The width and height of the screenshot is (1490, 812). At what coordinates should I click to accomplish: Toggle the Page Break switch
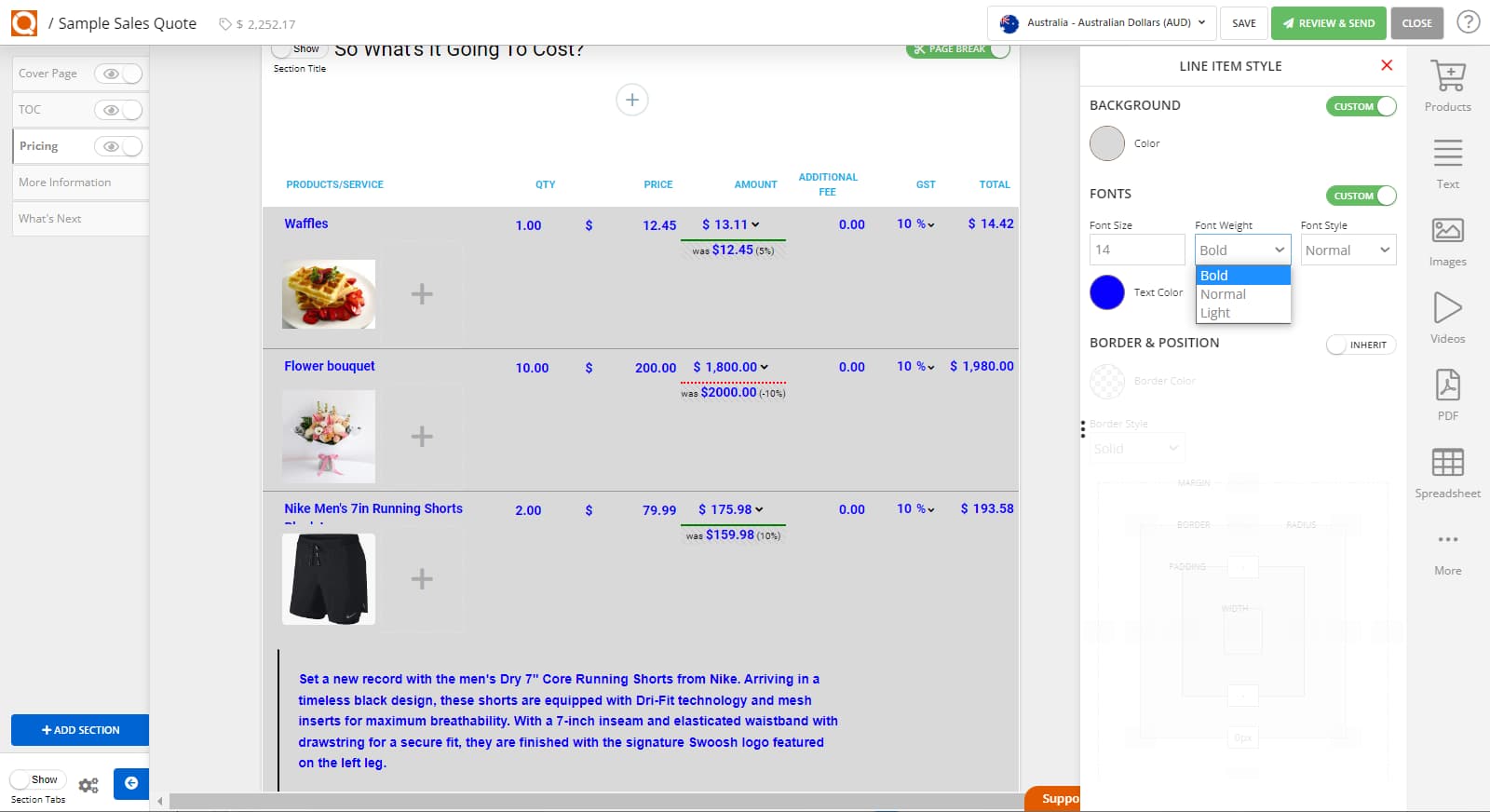[x=958, y=49]
